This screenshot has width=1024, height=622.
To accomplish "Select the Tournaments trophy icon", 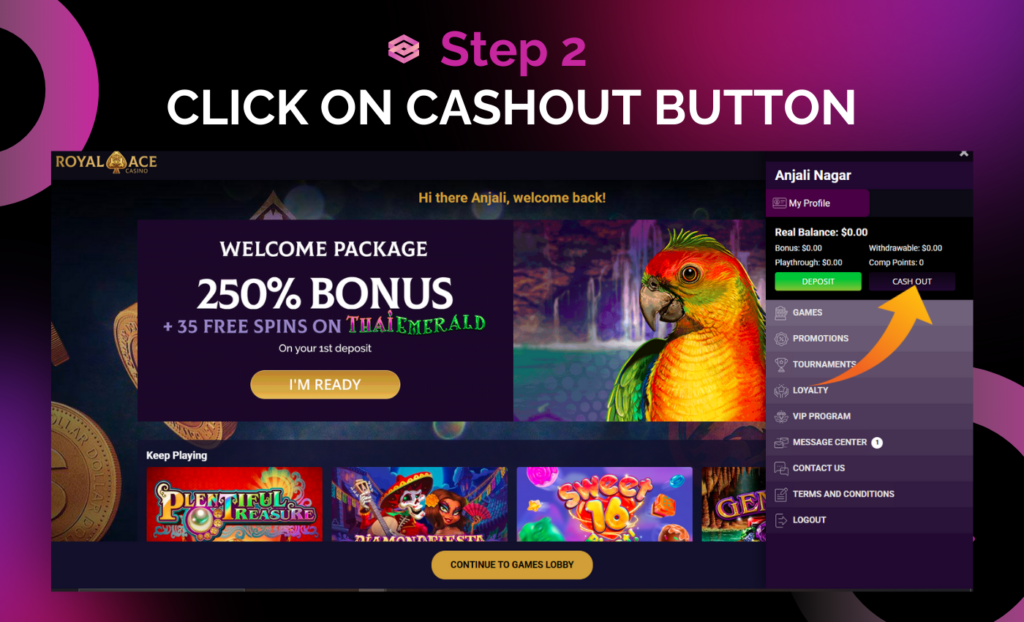I will coord(781,365).
